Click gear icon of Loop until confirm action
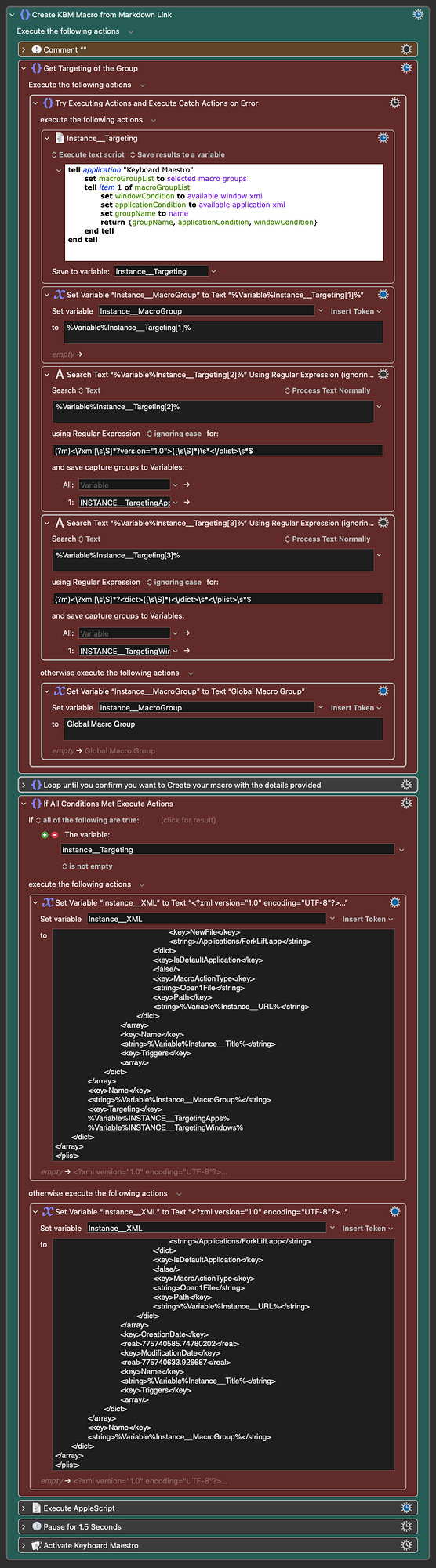 click(406, 784)
